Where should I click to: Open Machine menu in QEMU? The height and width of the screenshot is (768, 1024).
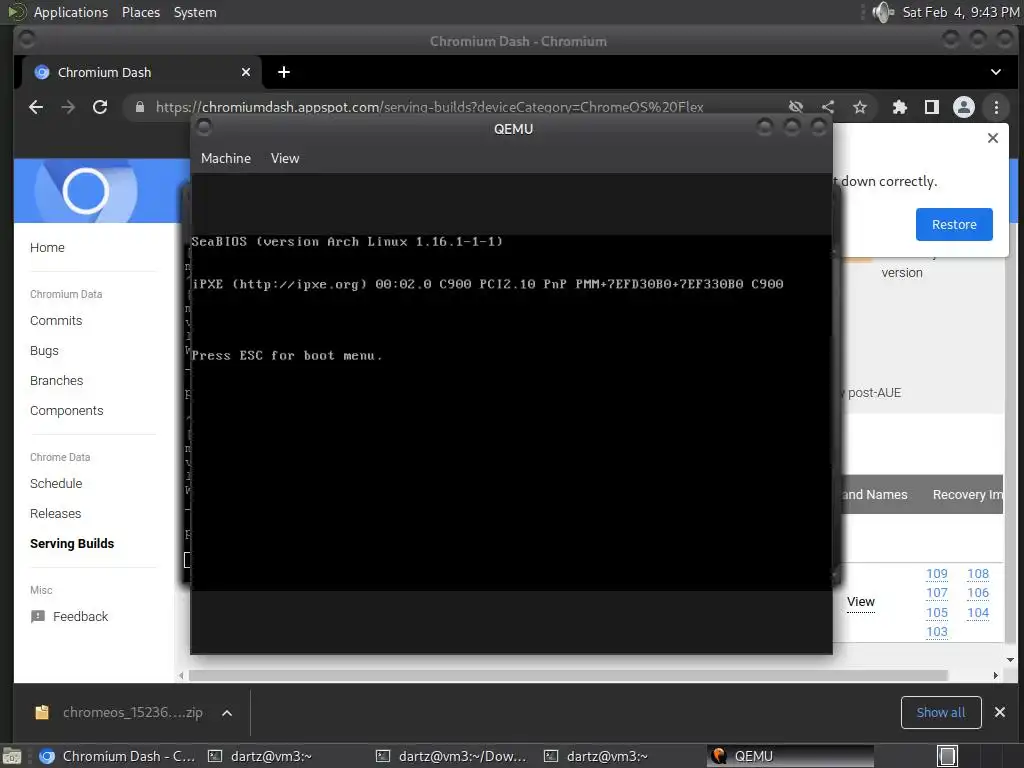[226, 159]
